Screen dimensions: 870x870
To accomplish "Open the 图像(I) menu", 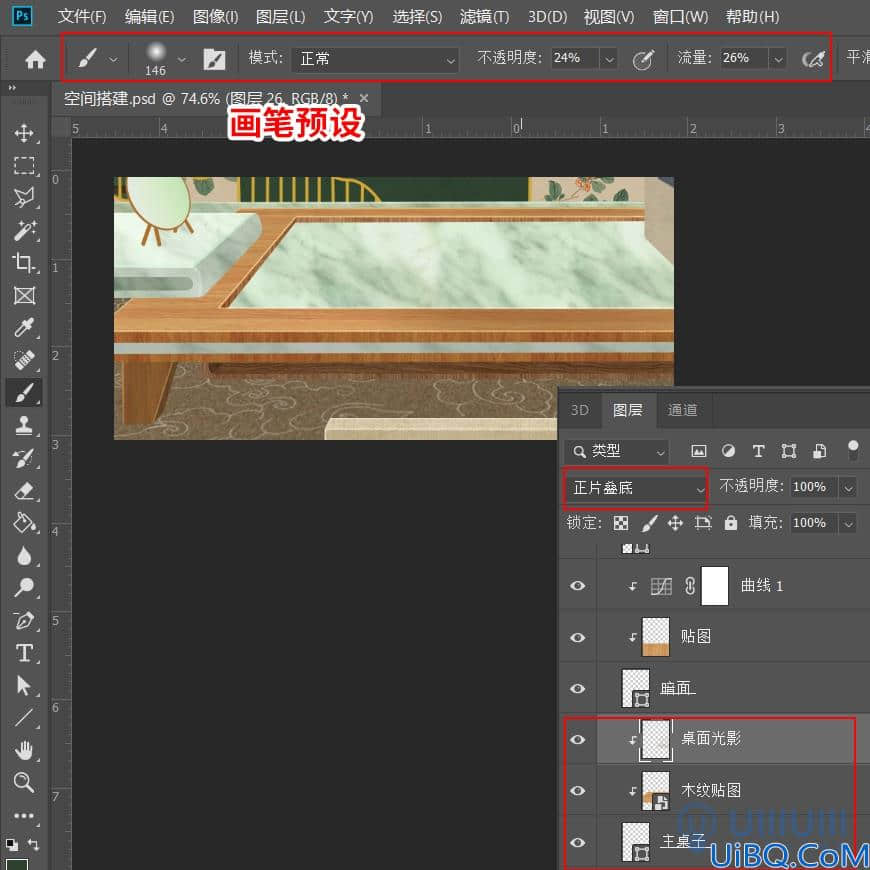I will [215, 17].
